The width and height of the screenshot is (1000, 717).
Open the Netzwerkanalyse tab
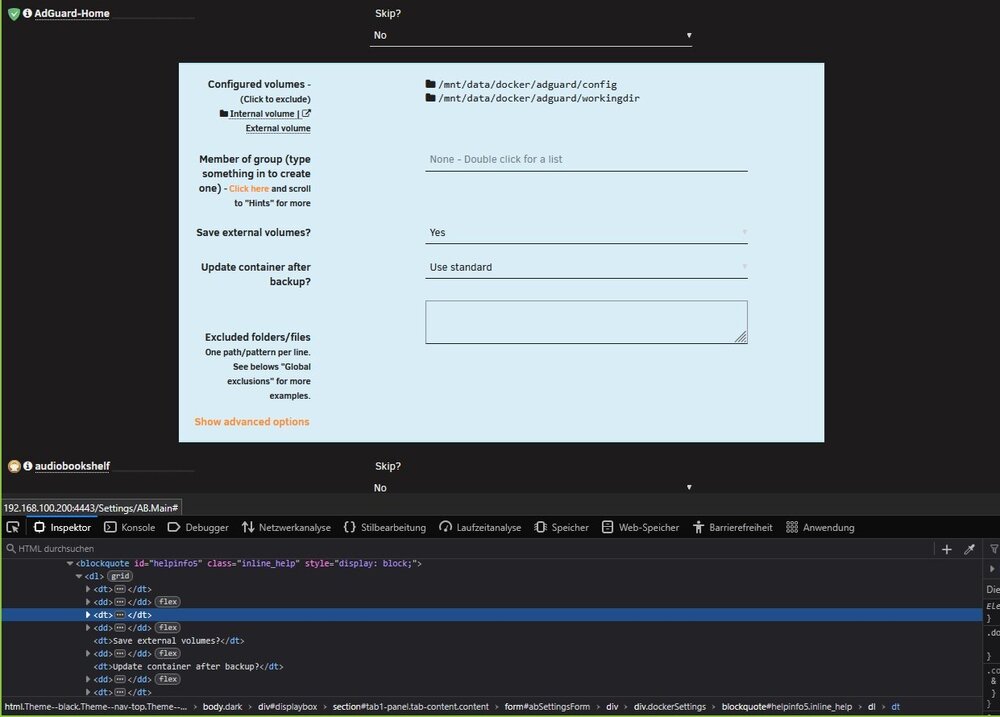click(x=286, y=528)
